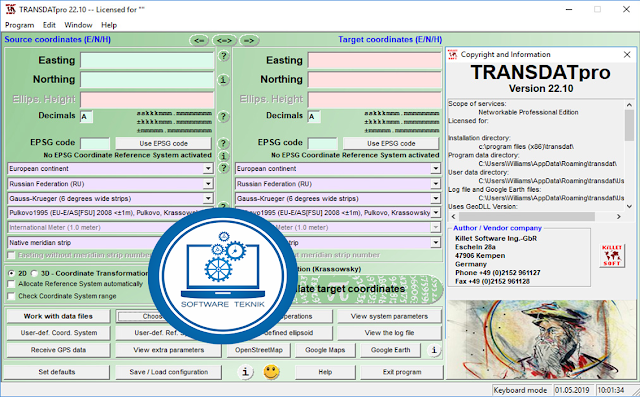Open OpenStreetMap button
The width and height of the screenshot is (640, 397).
coord(258,350)
